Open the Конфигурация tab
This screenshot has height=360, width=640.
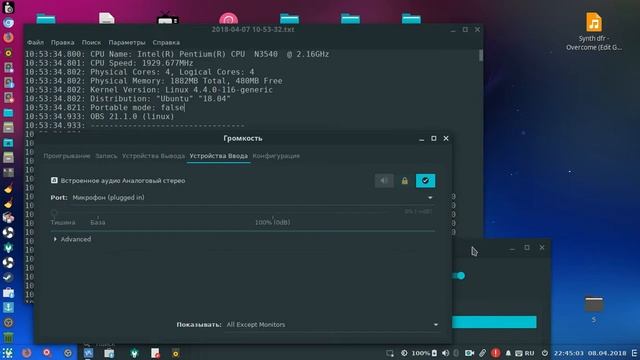[x=276, y=156]
